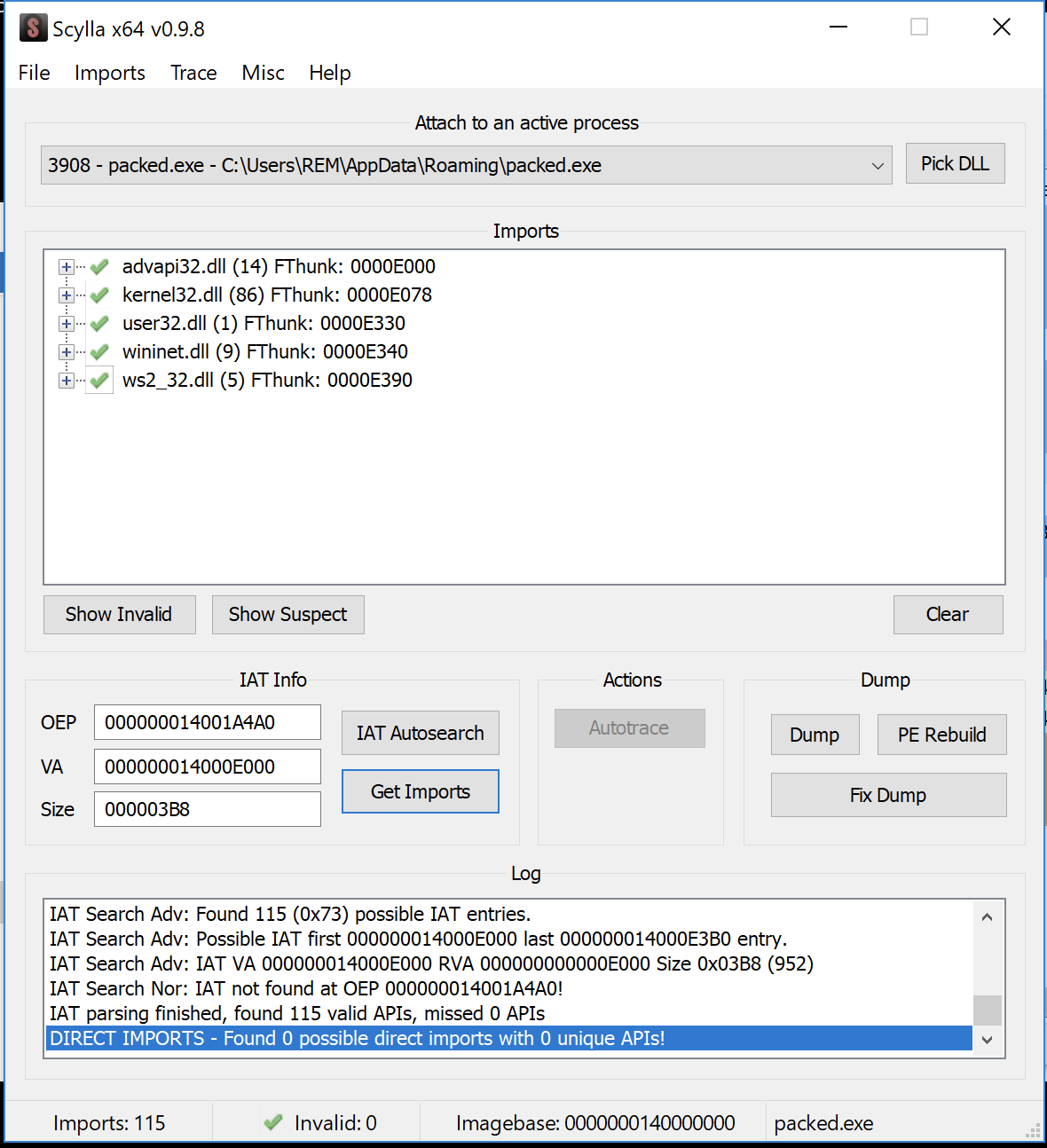Open the Help menu

pyautogui.click(x=330, y=73)
